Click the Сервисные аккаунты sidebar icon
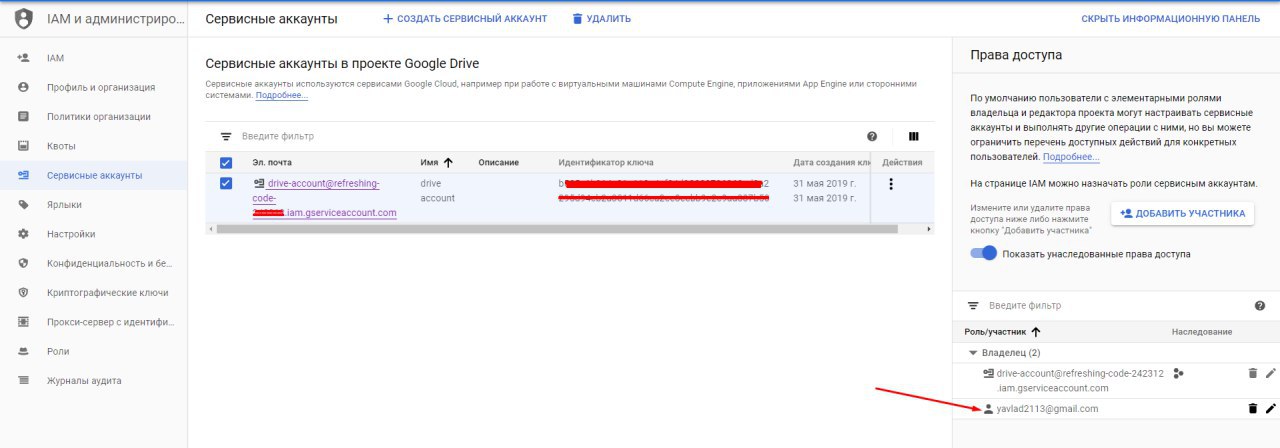The image size is (1280, 448). (23, 175)
